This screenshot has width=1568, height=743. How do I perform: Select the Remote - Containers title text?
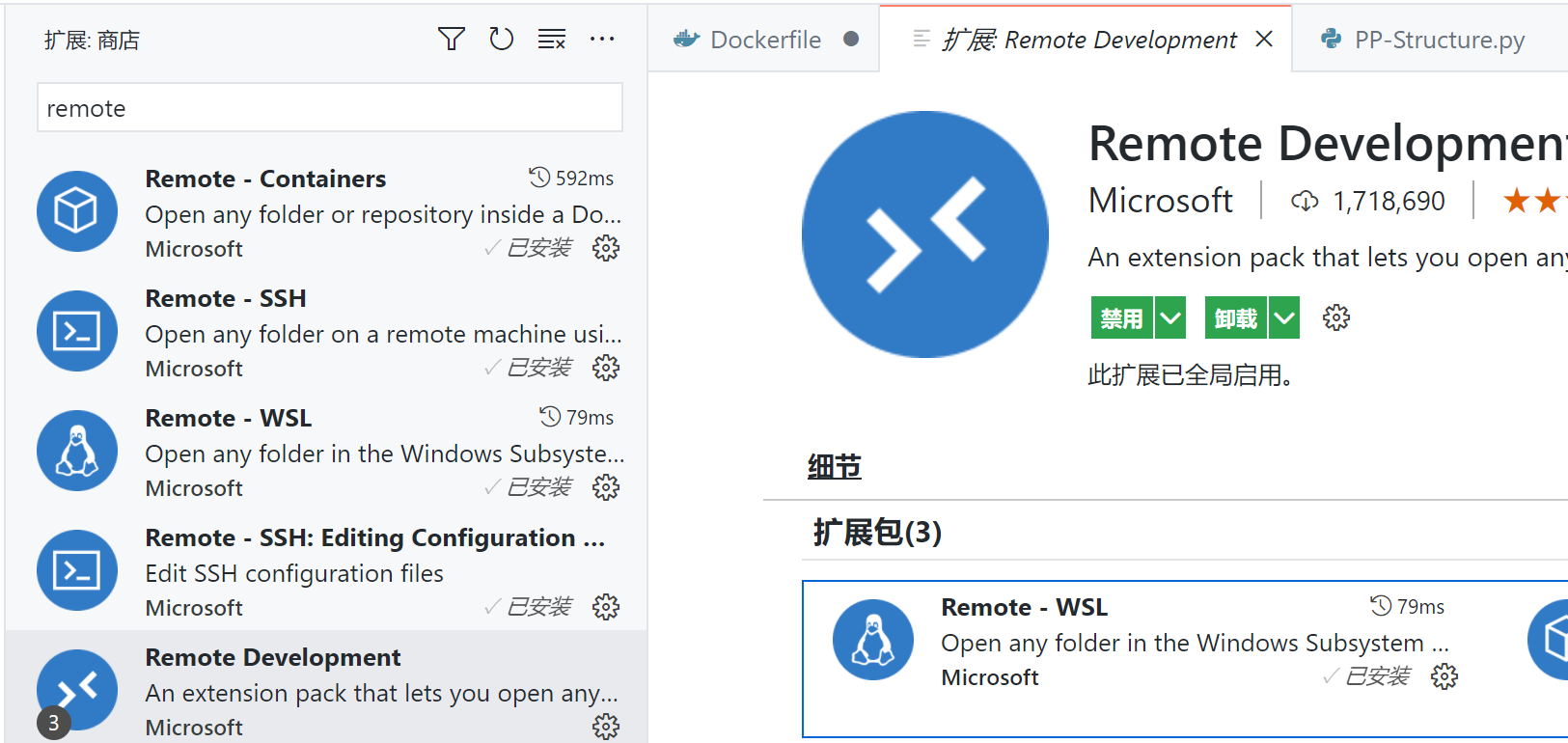(x=265, y=179)
